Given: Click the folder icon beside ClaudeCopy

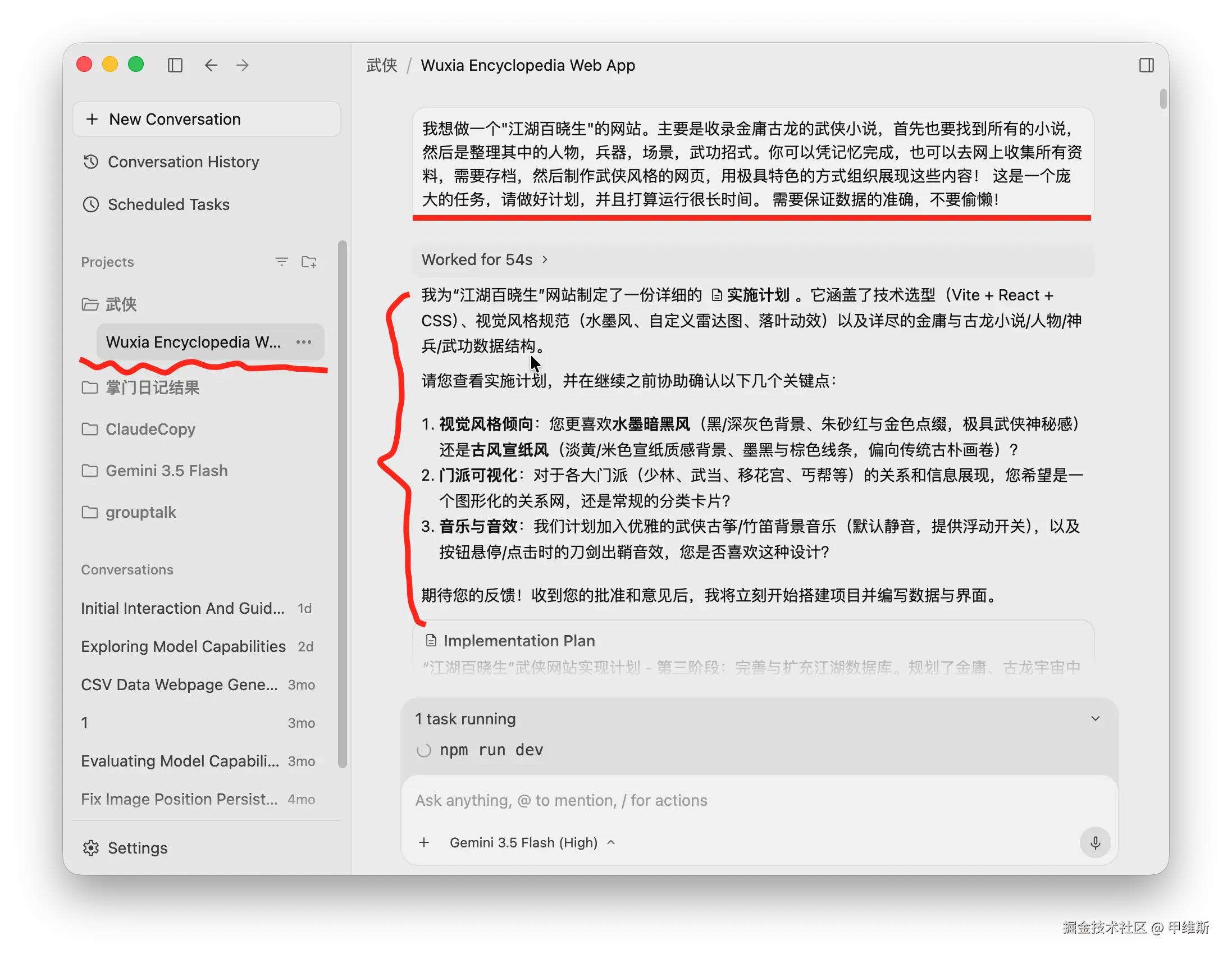Looking at the screenshot, I should pyautogui.click(x=90, y=430).
